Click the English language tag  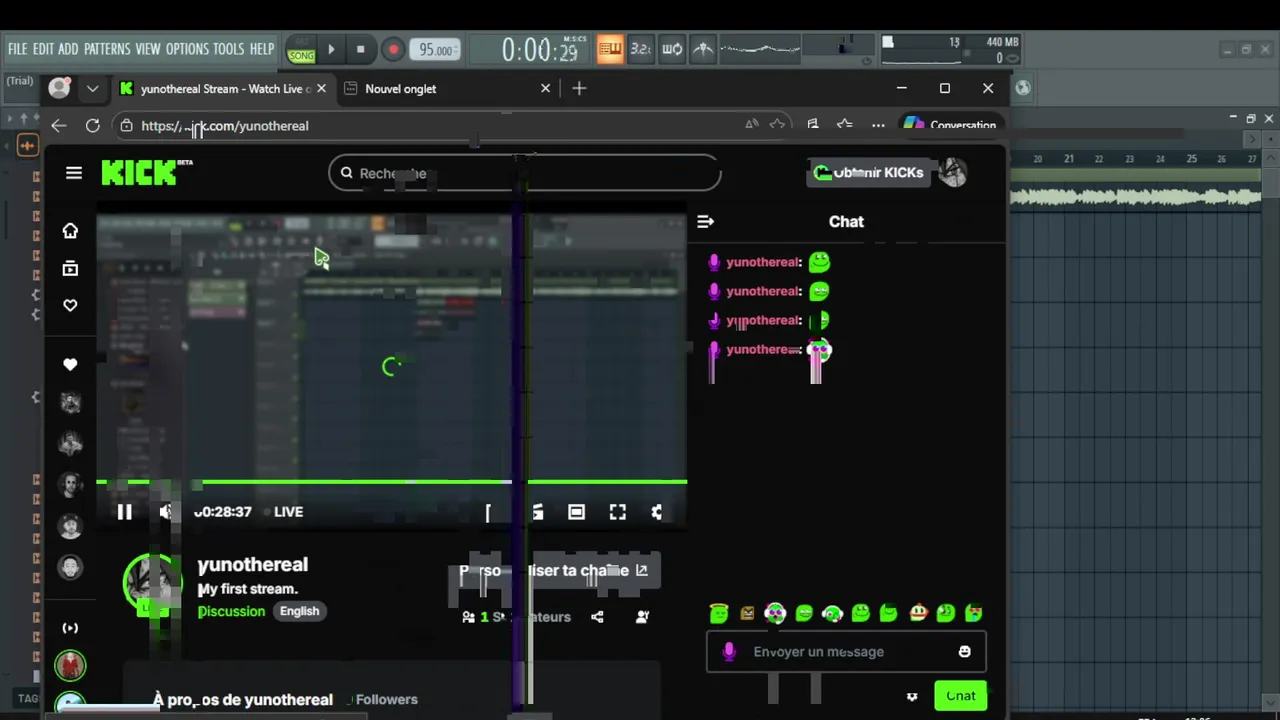(299, 611)
